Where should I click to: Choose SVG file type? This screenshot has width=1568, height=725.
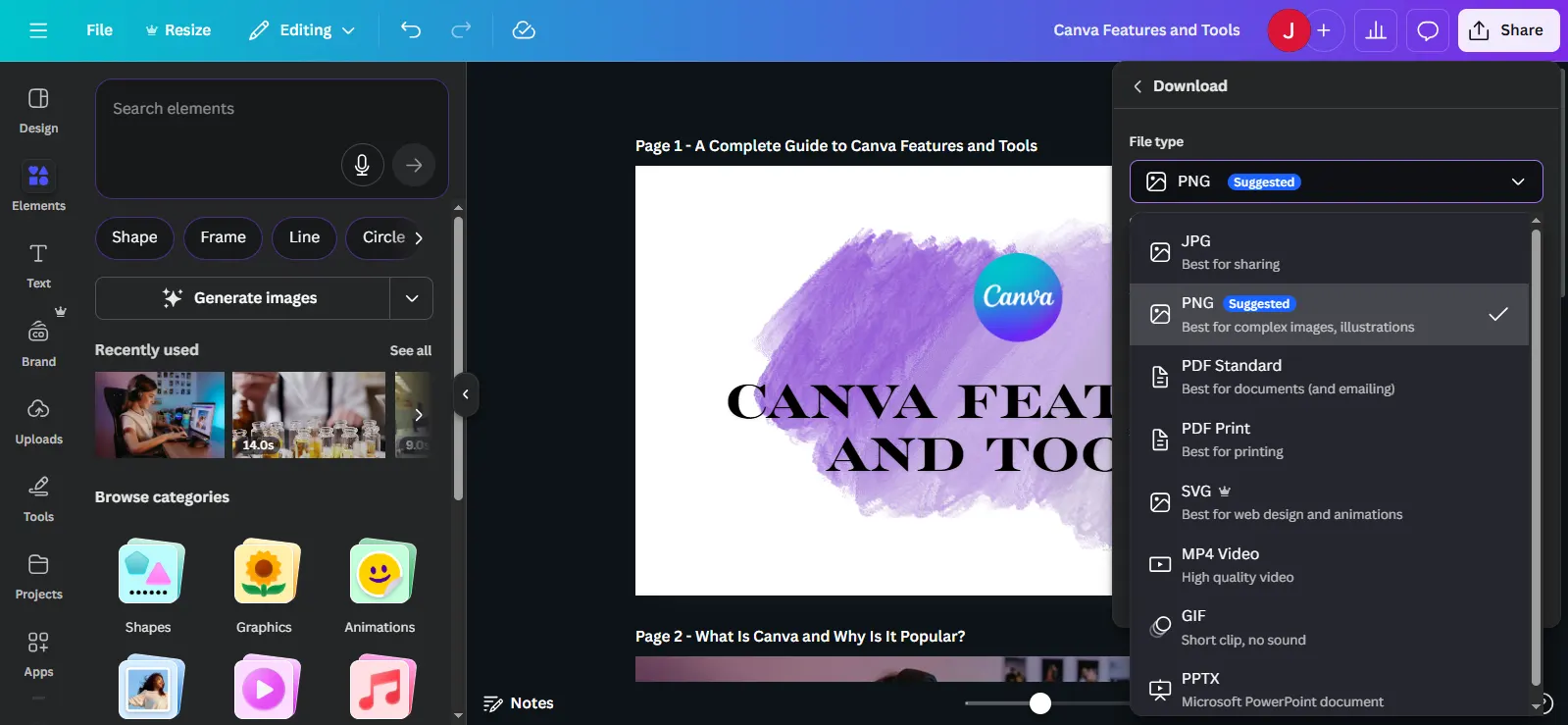pyautogui.click(x=1329, y=502)
